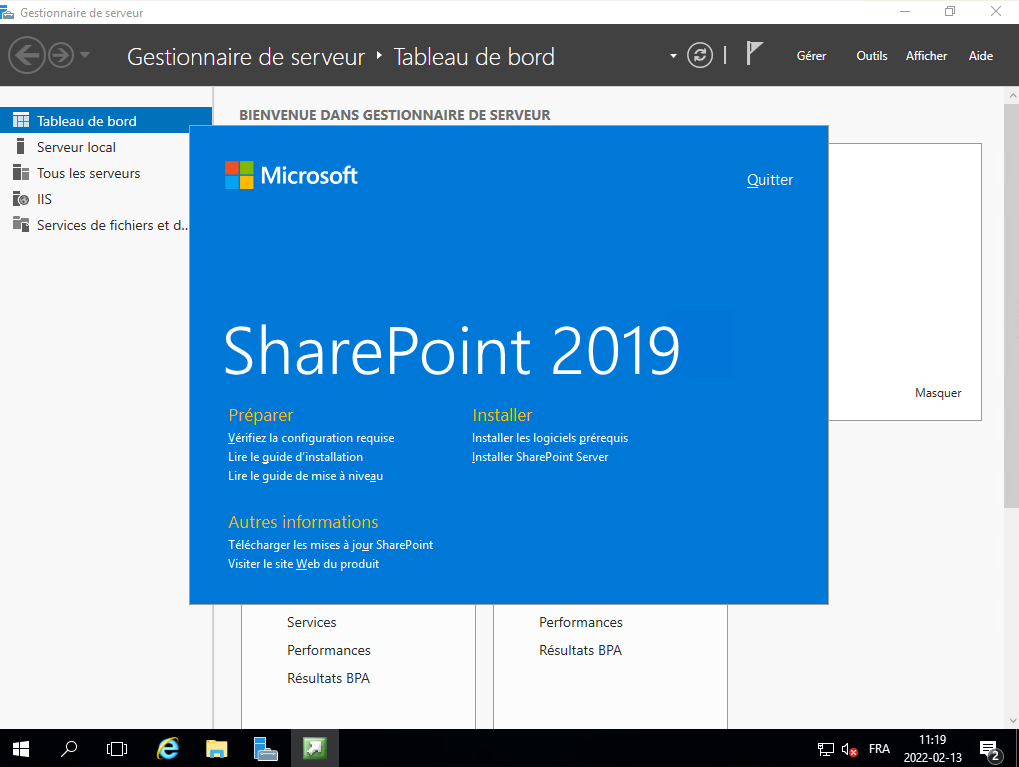The image size is (1019, 767).
Task: Click Performances in the right role tile
Action: point(580,622)
